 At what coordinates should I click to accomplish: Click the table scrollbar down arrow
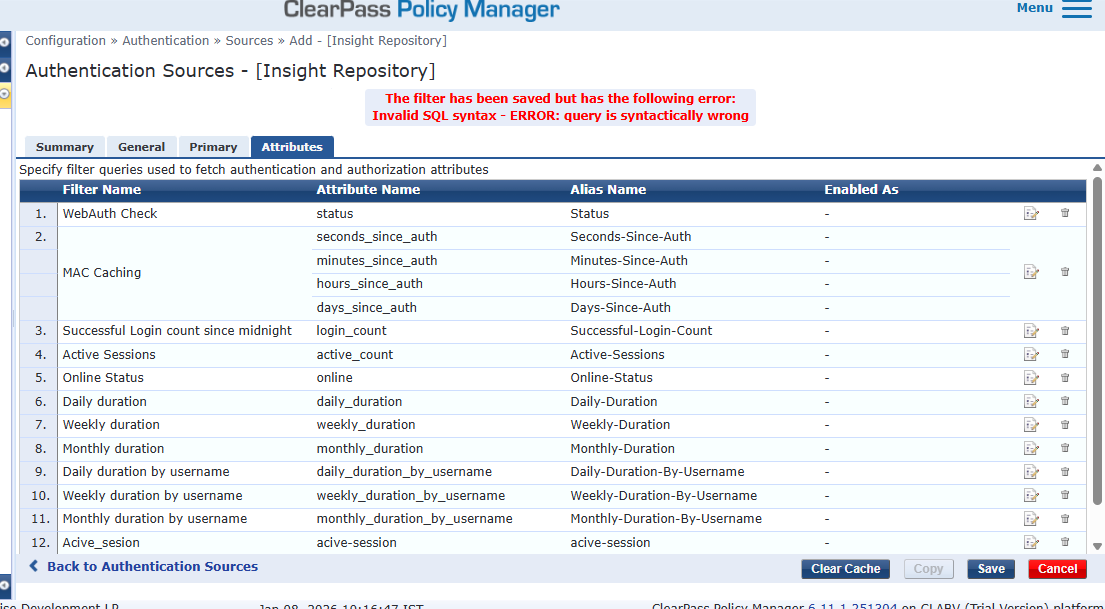pos(1097,546)
